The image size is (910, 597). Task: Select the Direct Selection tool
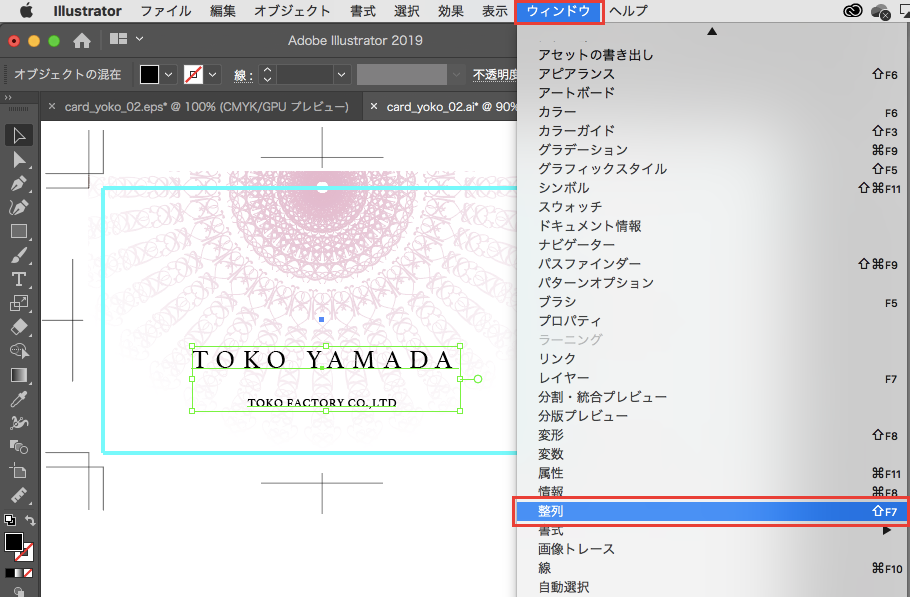(19, 159)
